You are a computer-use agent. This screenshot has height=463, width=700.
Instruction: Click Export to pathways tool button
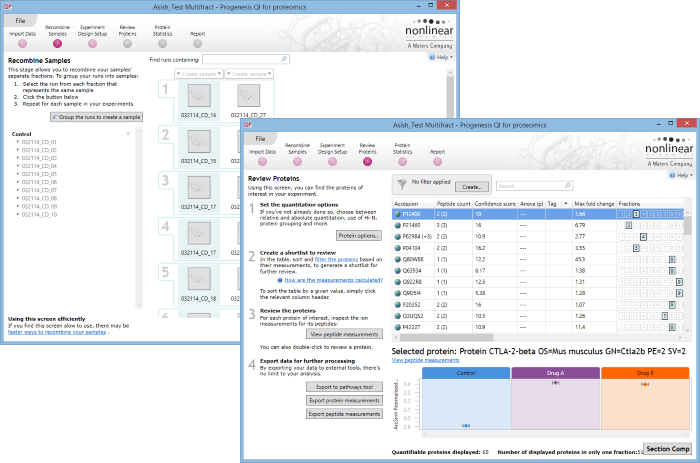click(344, 387)
